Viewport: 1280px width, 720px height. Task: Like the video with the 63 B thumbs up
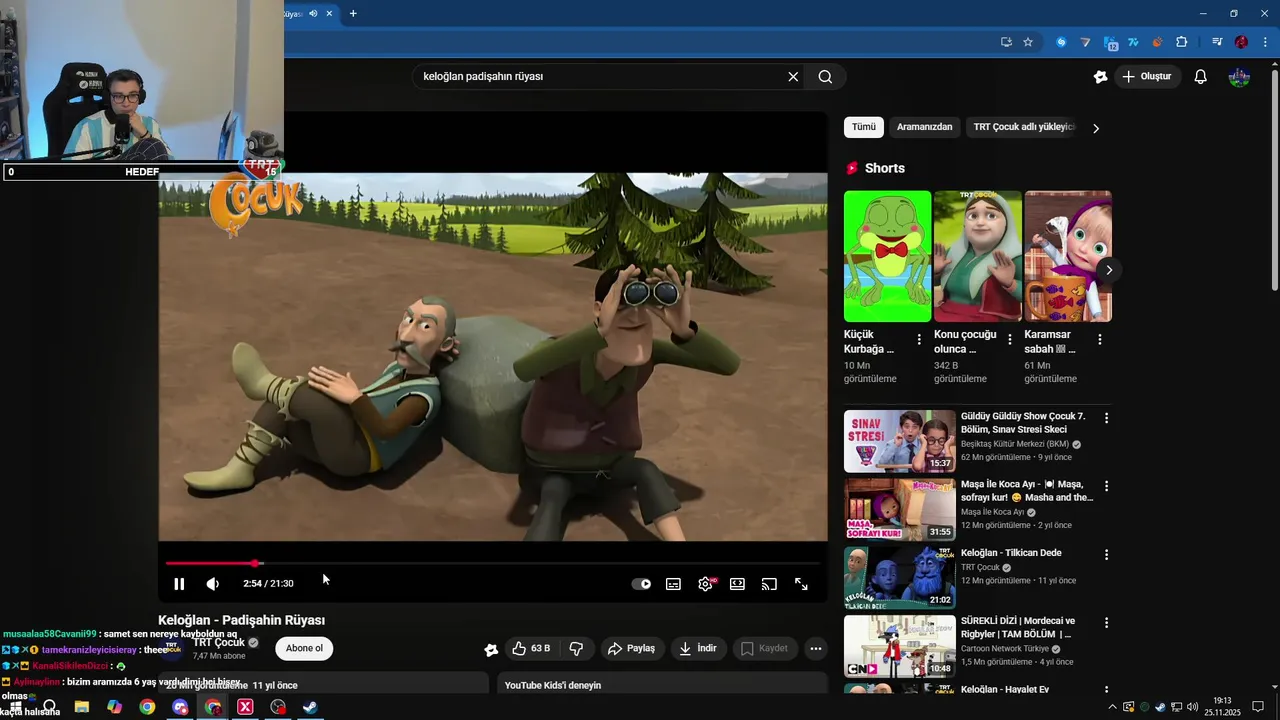531,648
